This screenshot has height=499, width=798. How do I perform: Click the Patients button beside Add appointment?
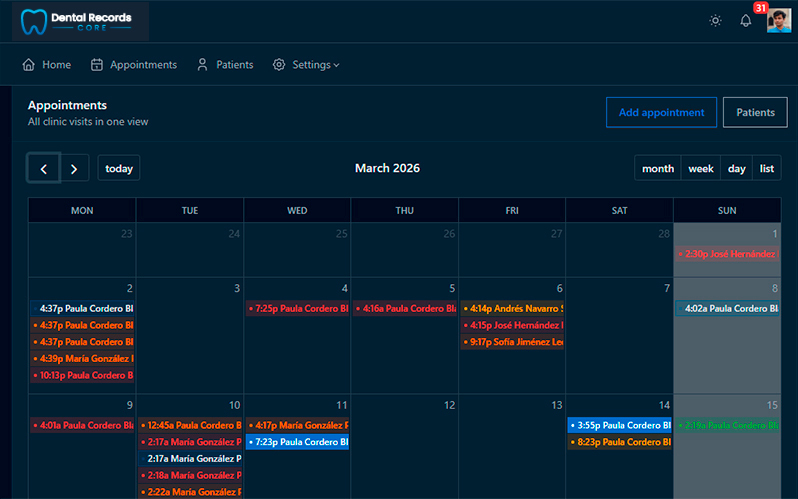point(755,113)
